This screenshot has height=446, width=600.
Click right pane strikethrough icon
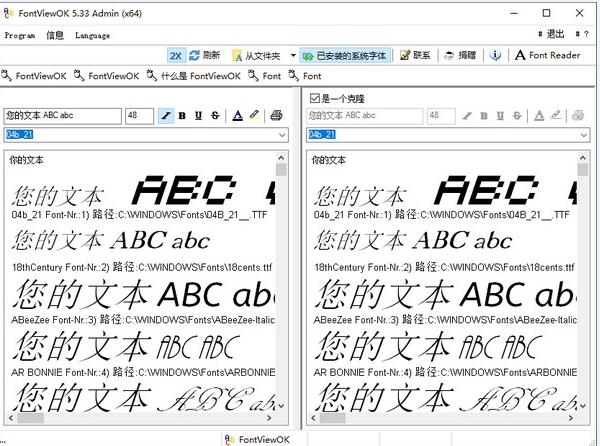pos(517,116)
